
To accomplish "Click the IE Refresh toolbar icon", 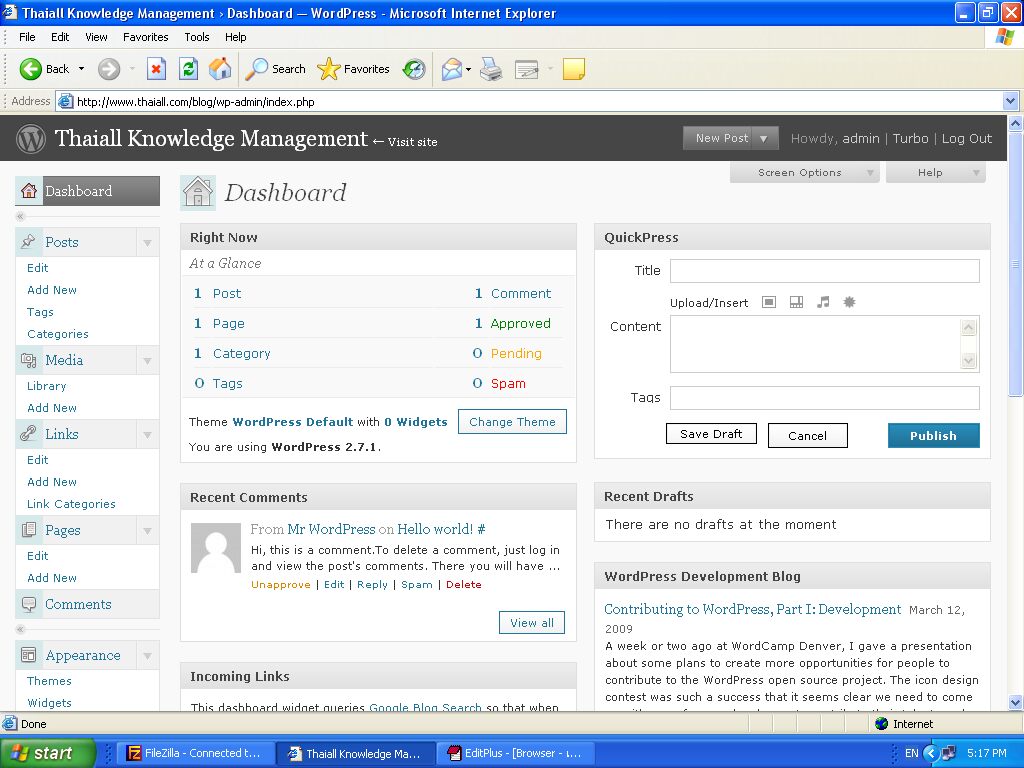I will click(188, 69).
